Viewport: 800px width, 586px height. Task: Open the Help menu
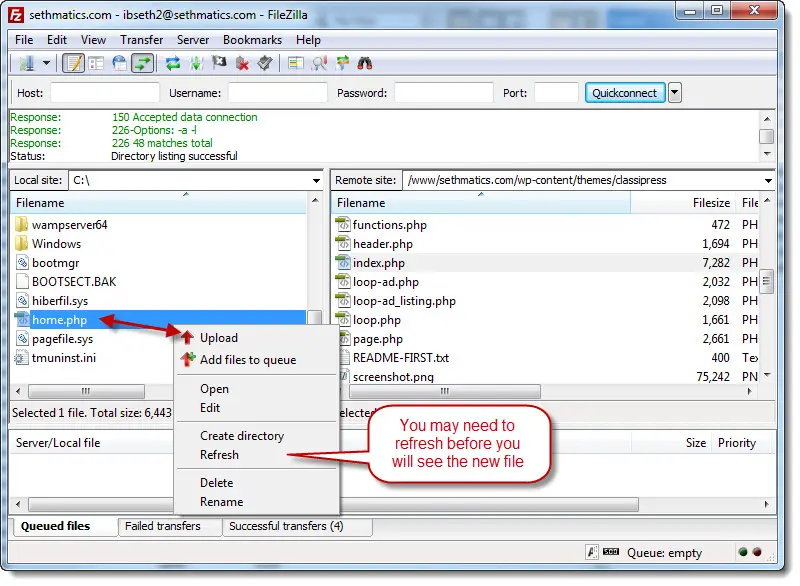[308, 40]
